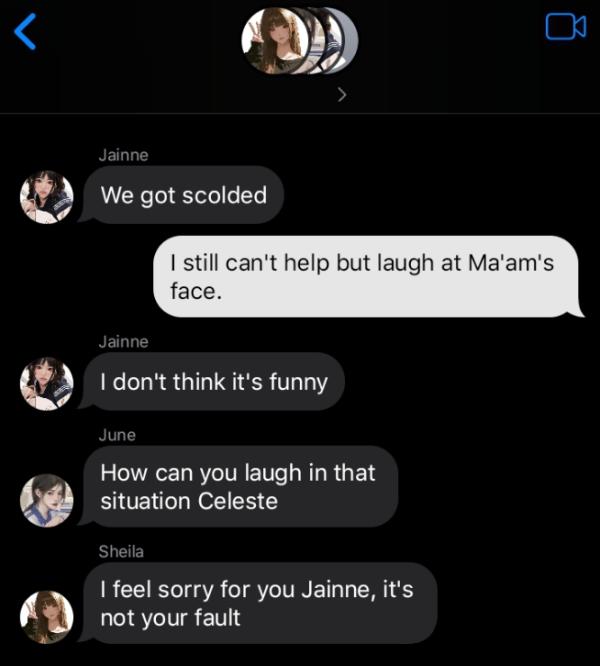The width and height of the screenshot is (600, 666).
Task: Tap Sheila's profile avatar
Action: pos(47,616)
